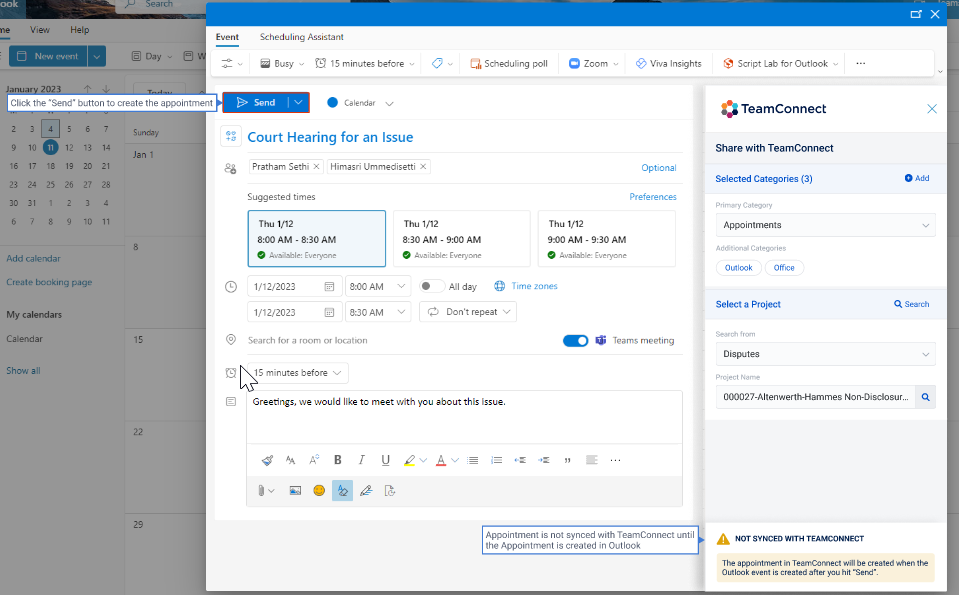Click the emoji smiley icon
This screenshot has height=595, width=959.
coord(319,490)
